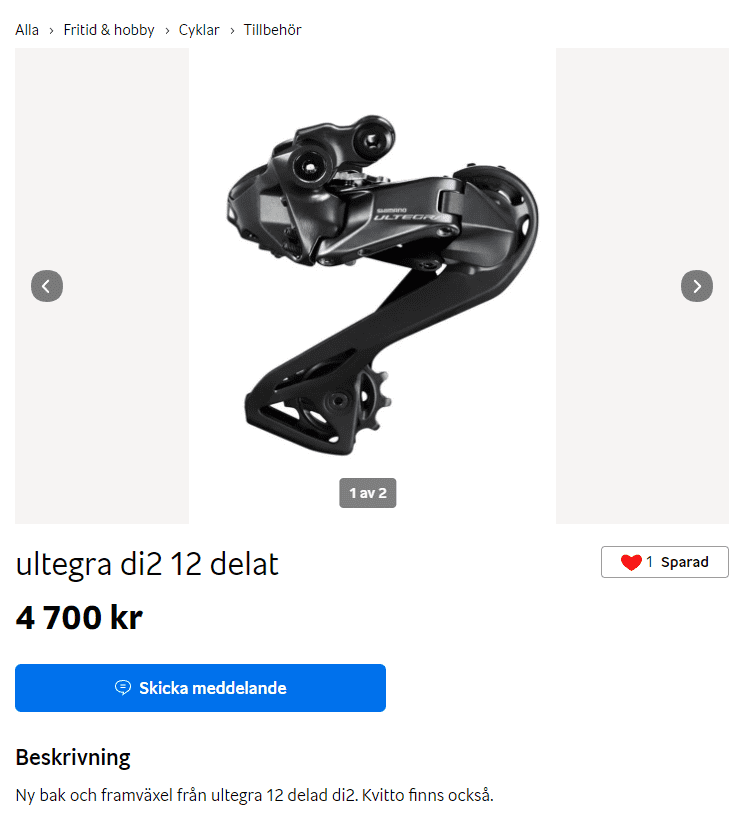738x826 pixels.
Task: Click the chevron after Fritid & hobby
Action: pyautogui.click(x=167, y=31)
